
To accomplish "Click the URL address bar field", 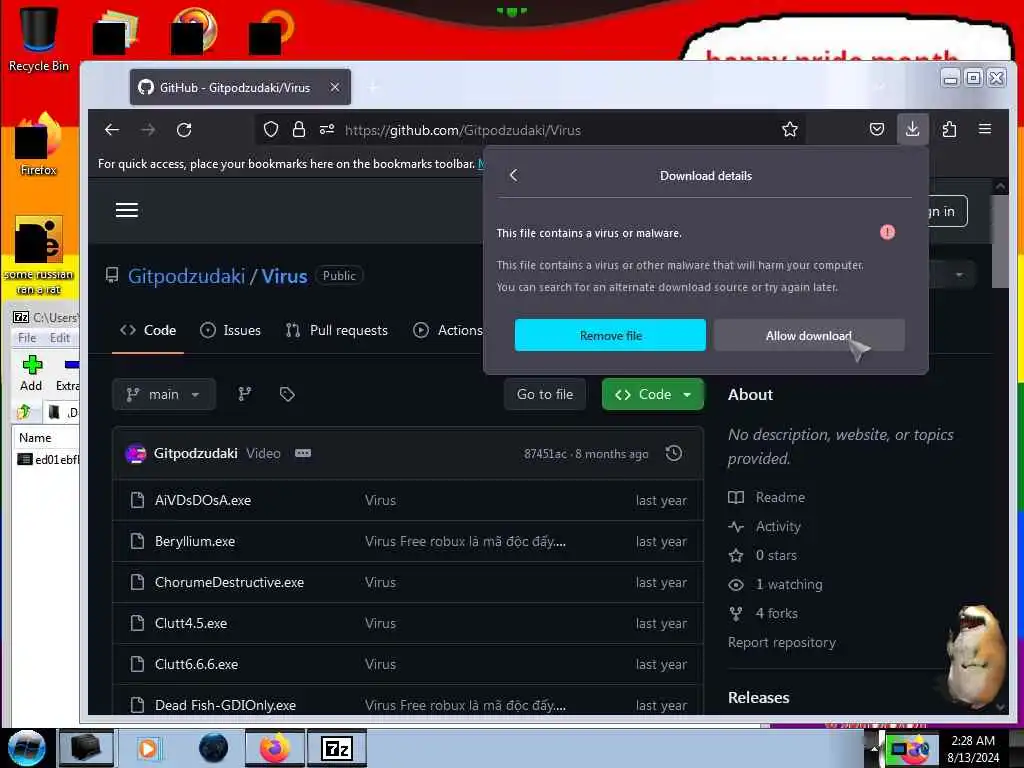I will (x=529, y=129).
